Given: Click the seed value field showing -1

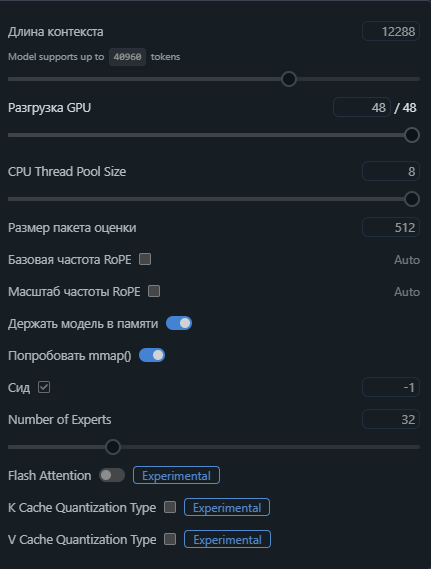Looking at the screenshot, I should [x=391, y=387].
